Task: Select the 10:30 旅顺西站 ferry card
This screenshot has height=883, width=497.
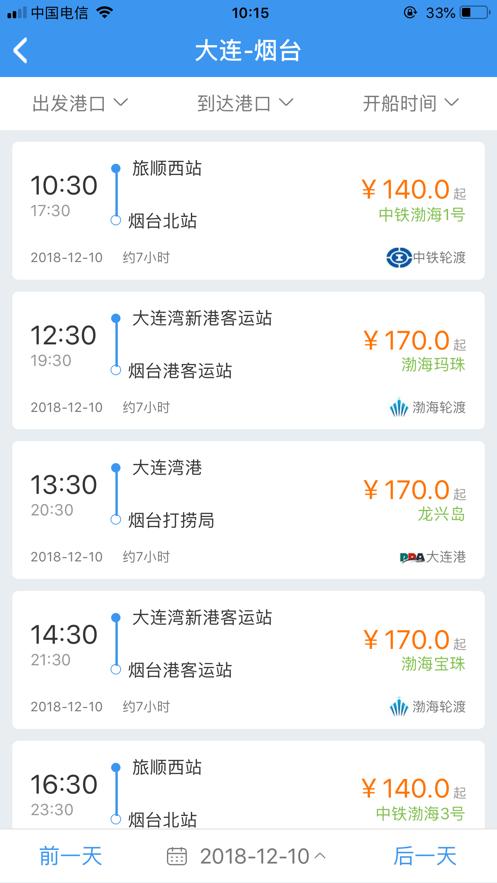Action: click(248, 211)
